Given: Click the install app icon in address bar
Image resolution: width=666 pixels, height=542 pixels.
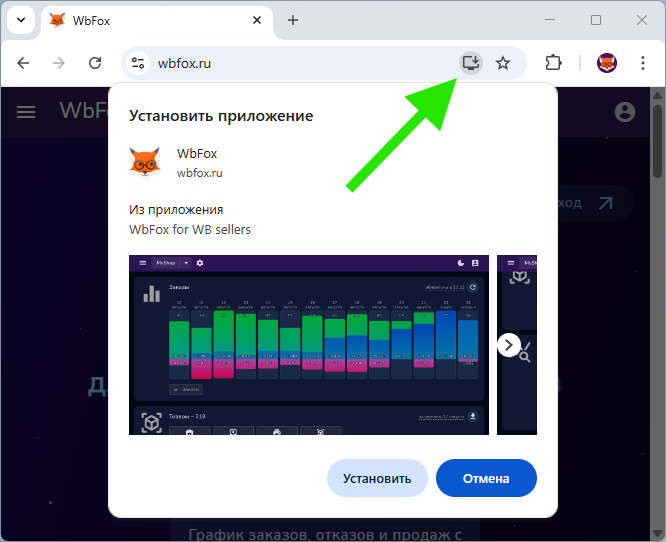Looking at the screenshot, I should pos(471,63).
